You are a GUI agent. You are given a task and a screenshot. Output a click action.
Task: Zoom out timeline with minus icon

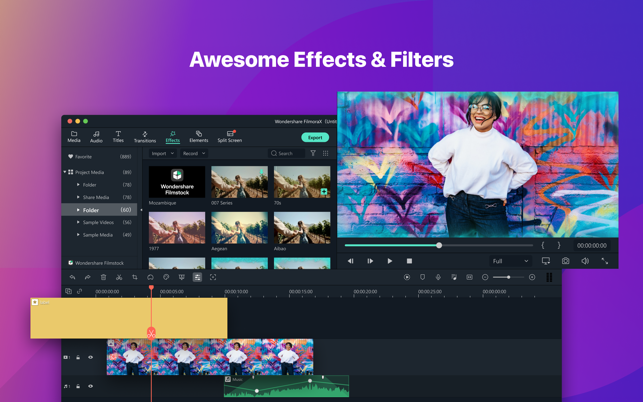click(x=485, y=277)
